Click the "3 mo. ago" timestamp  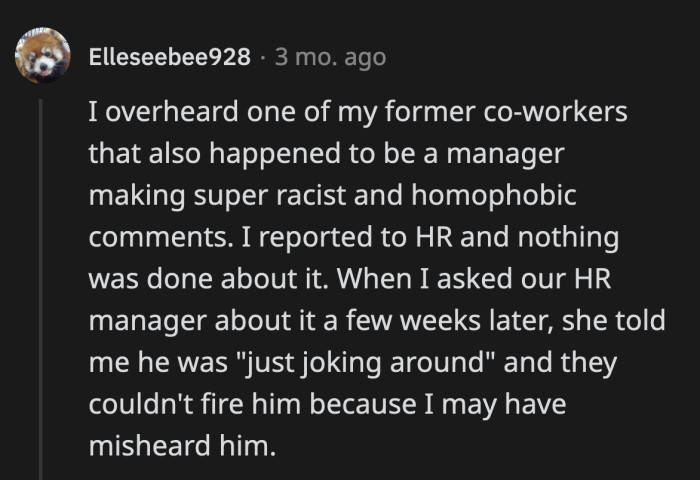(x=330, y=58)
